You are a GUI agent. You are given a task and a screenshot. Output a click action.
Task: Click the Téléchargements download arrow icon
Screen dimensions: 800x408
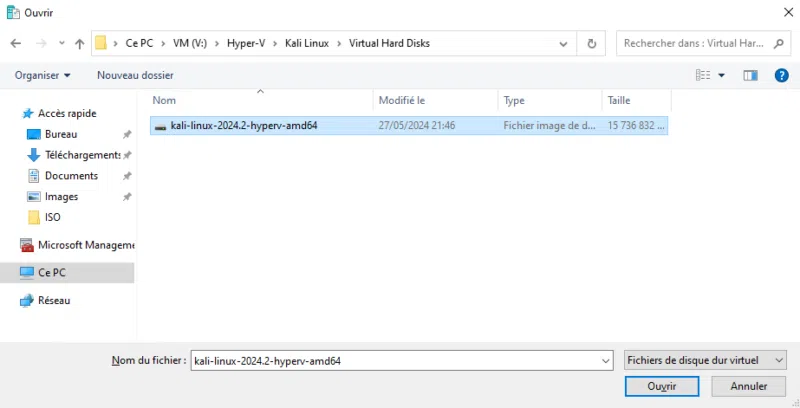pos(34,155)
